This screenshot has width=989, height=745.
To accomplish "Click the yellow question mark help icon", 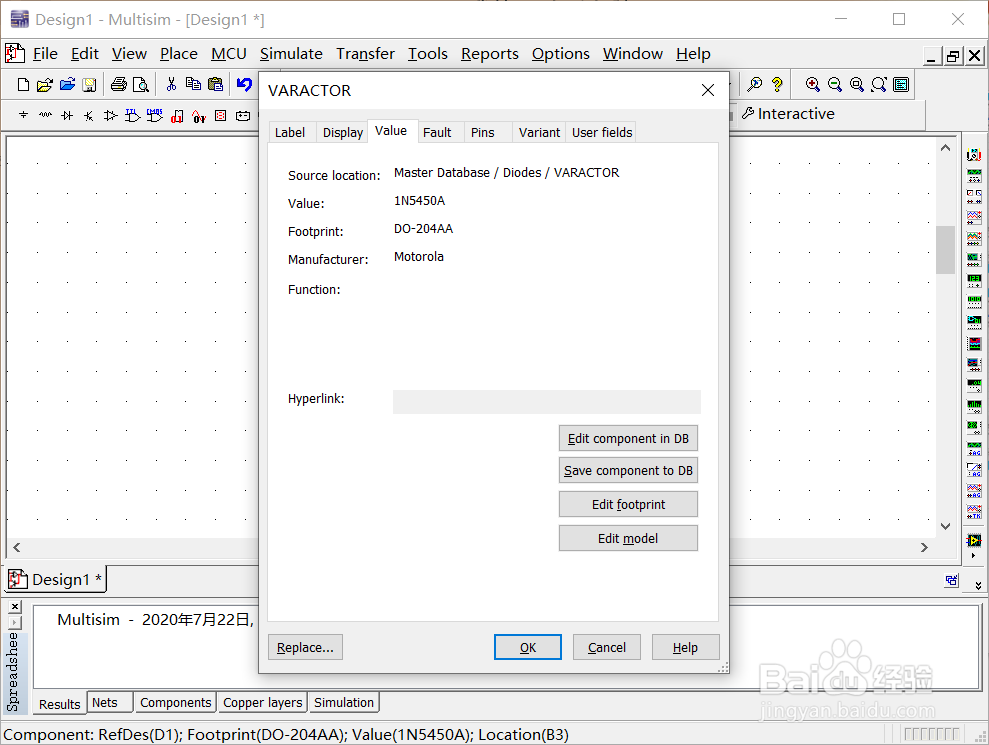I will click(777, 85).
